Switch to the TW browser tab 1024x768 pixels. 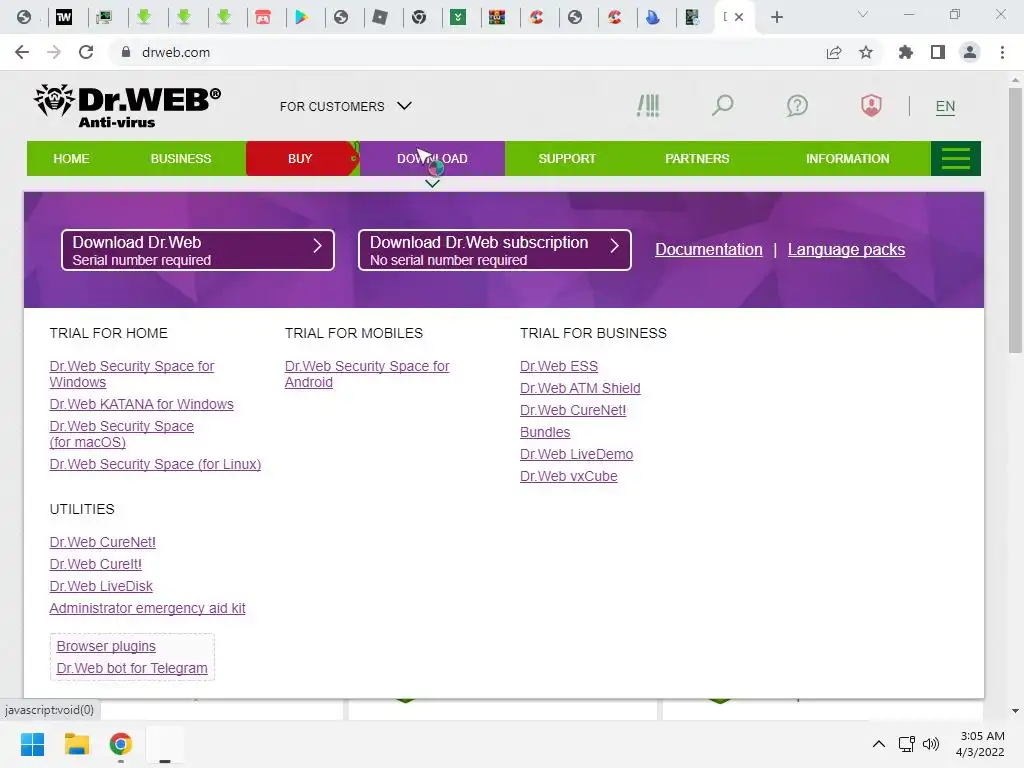coord(64,17)
